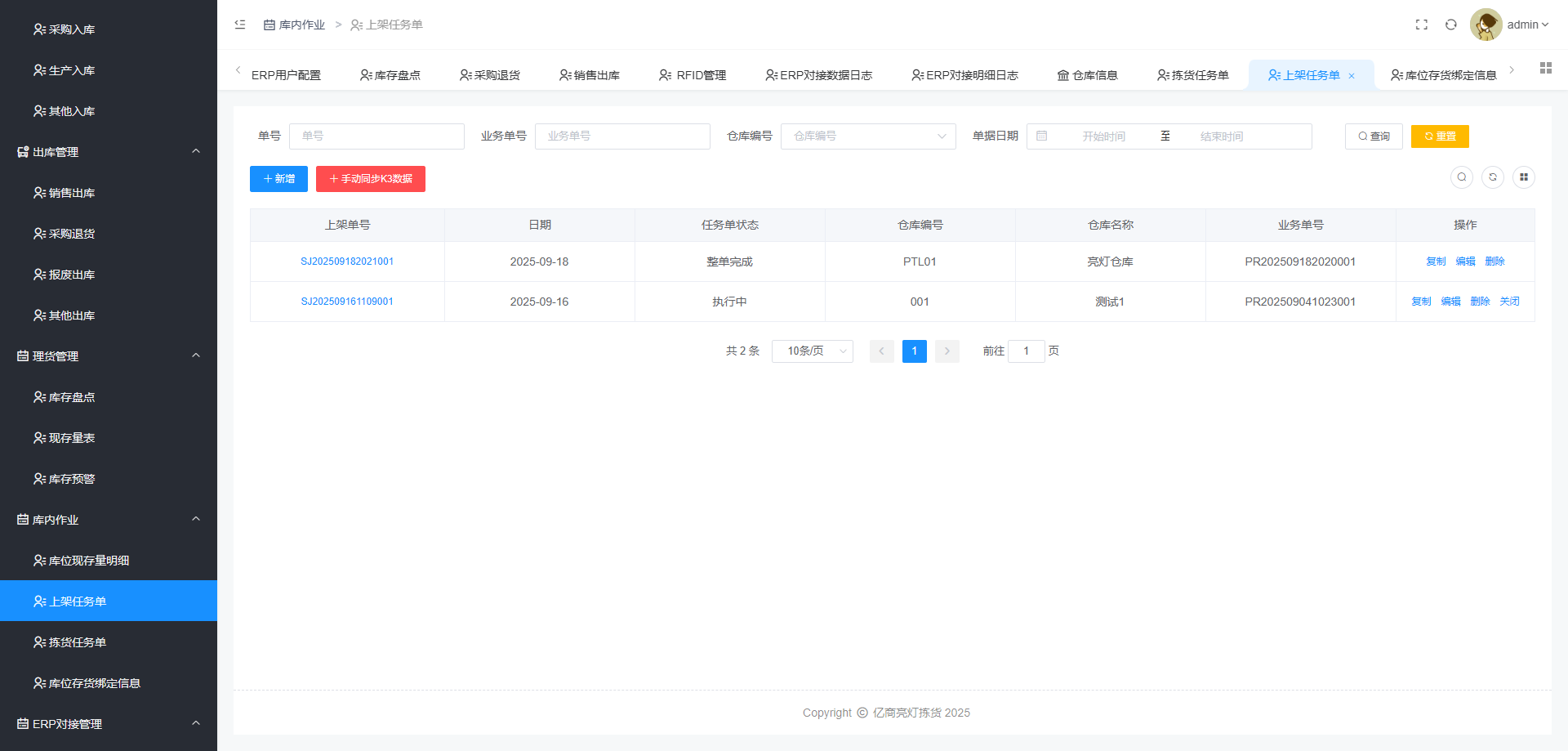Viewport: 1568px width, 751px height.
Task: Open the 仓库编号 dropdown
Action: point(867,136)
